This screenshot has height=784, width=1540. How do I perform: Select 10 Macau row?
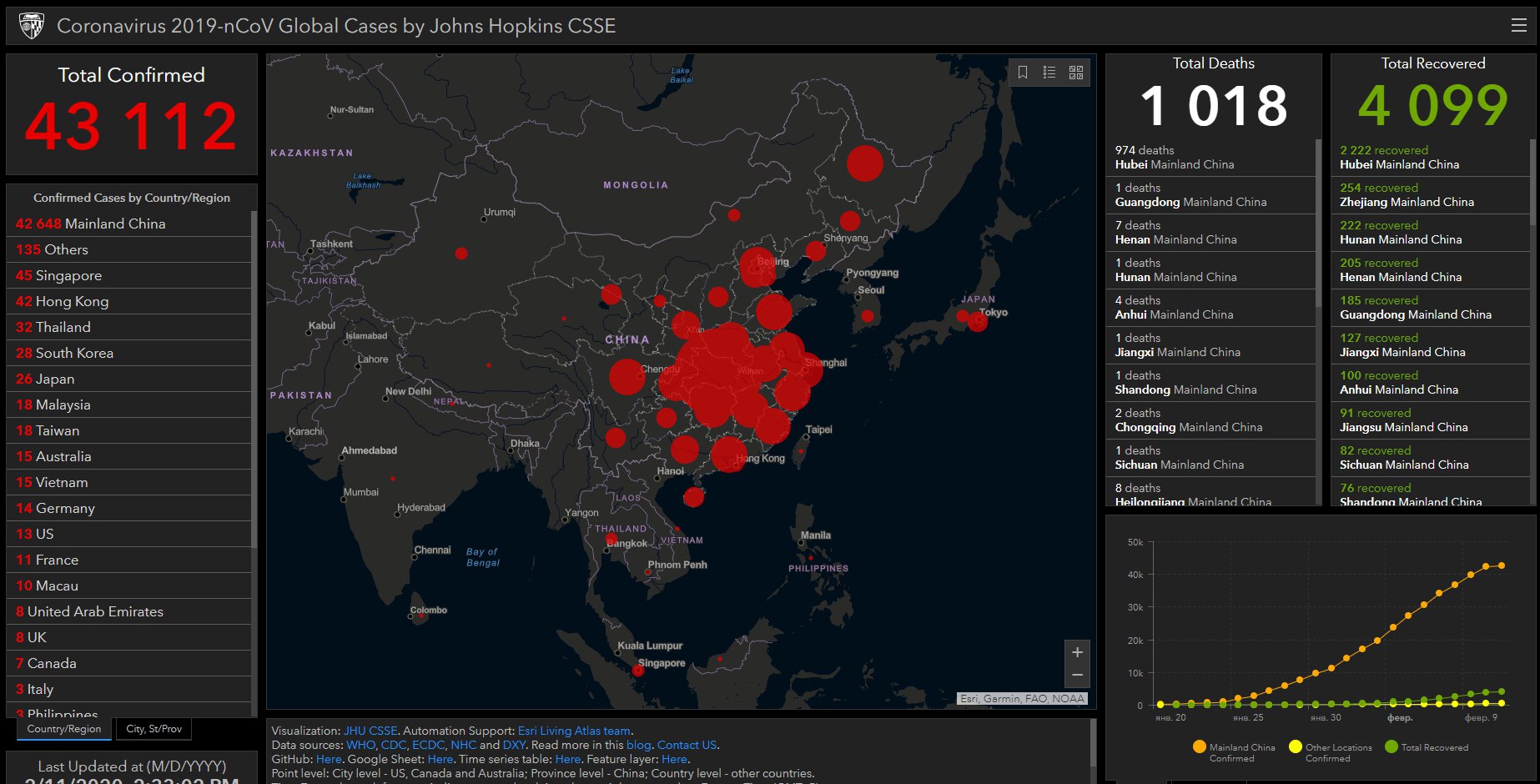click(129, 585)
